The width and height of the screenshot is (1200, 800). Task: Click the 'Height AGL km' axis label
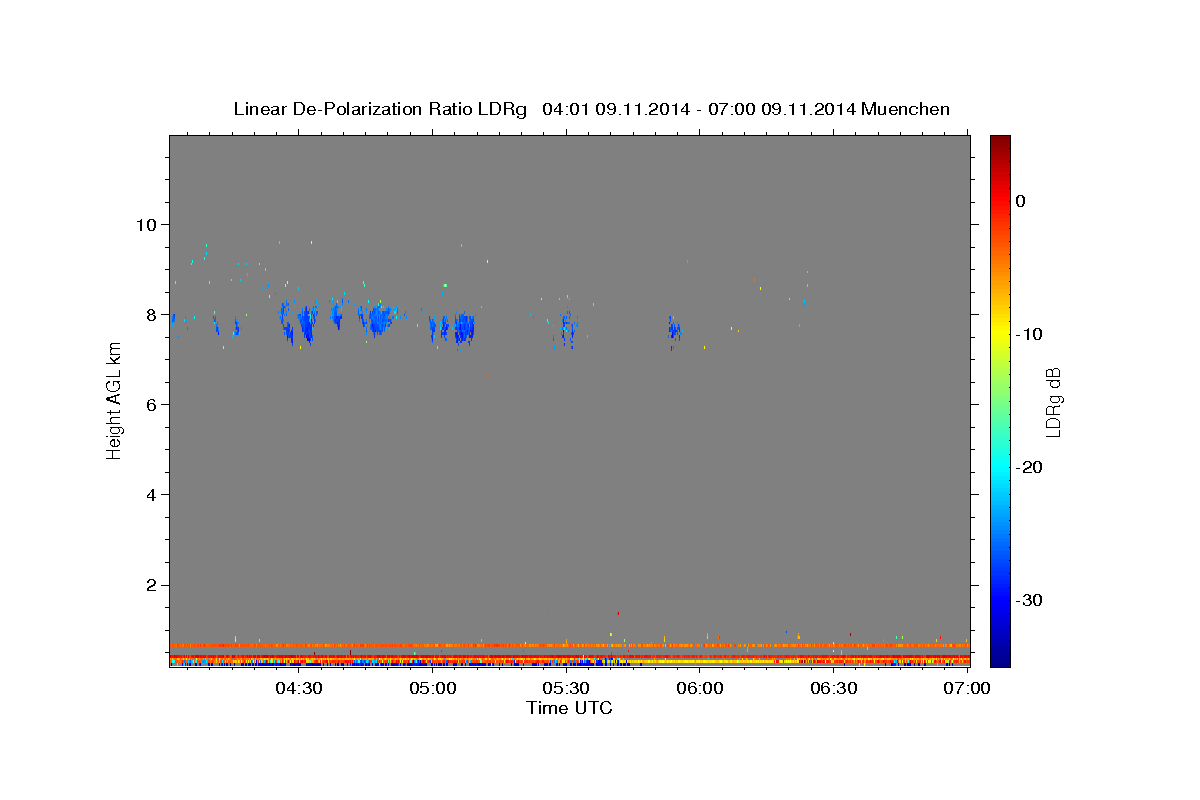115,400
